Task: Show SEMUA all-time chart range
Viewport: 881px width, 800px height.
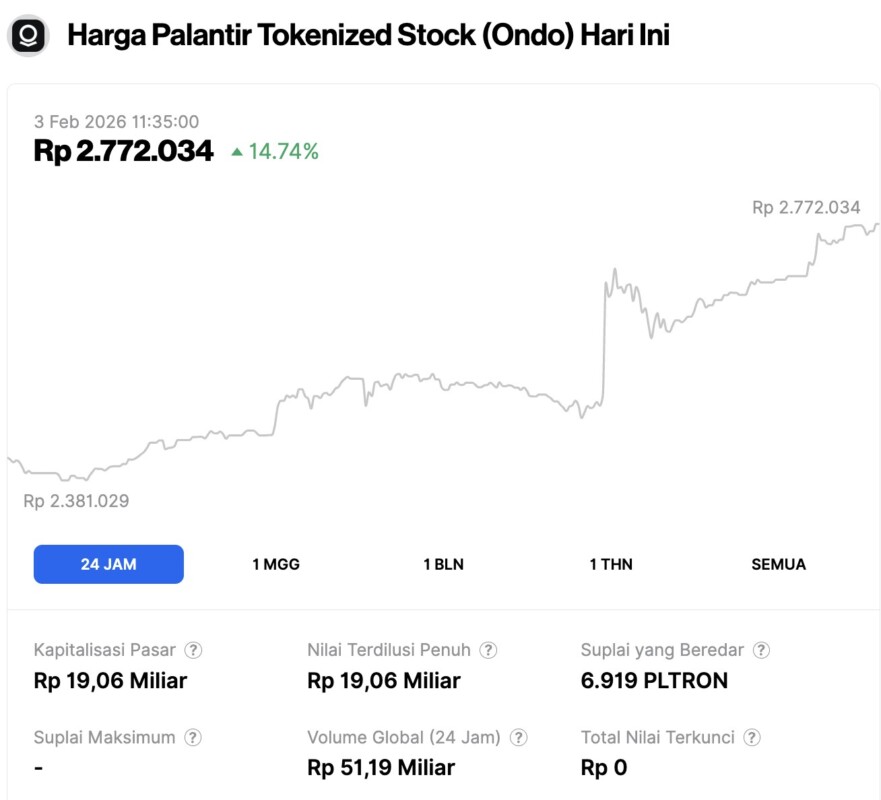Action: tap(778, 564)
